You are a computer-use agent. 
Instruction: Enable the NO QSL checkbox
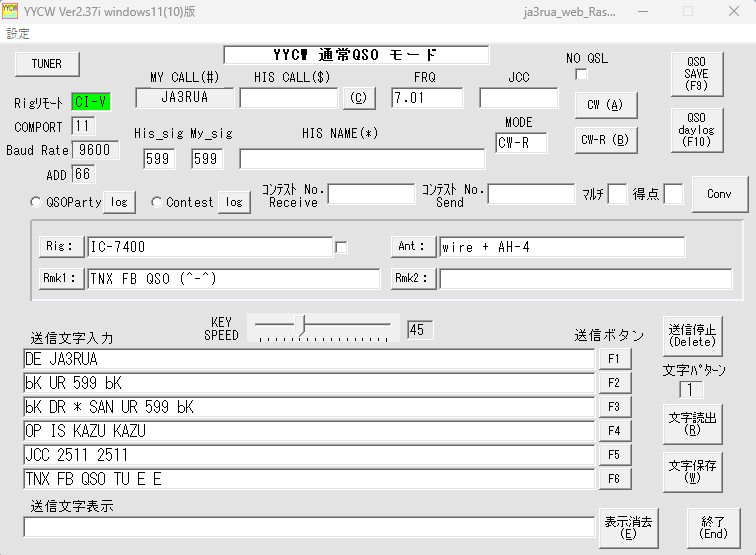(581, 74)
